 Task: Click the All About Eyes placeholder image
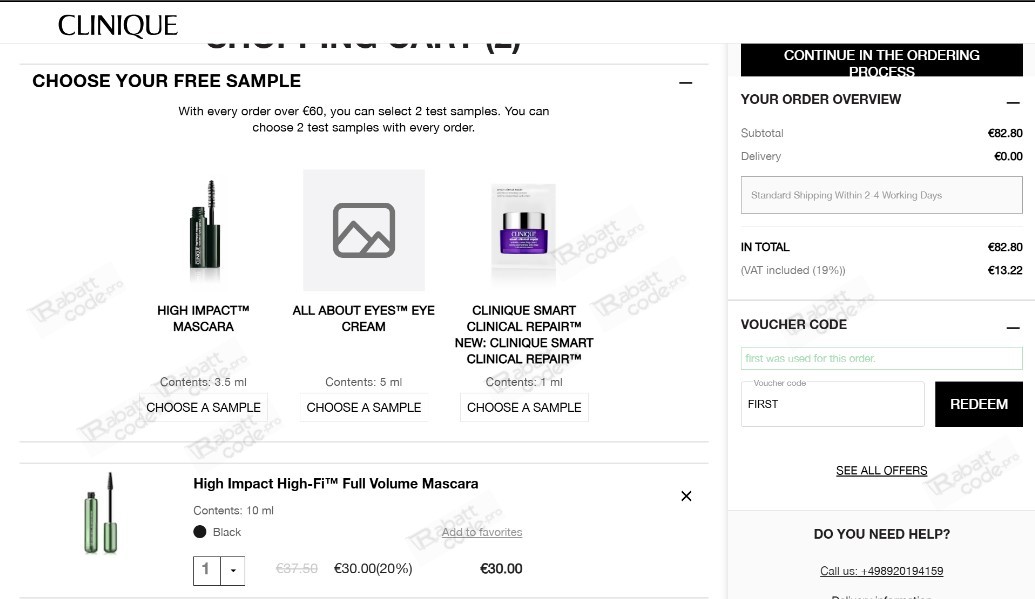coord(364,230)
